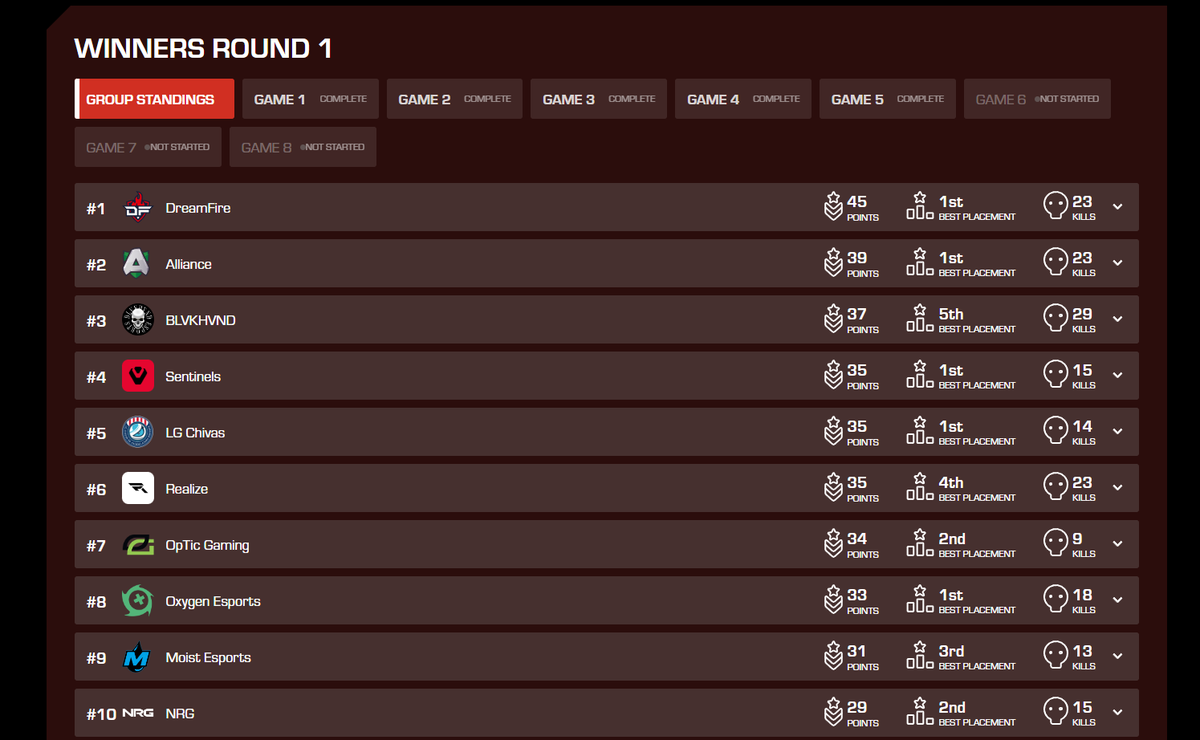Click the 9 kills value for OpTic Gaming
Screen dimensions: 1200x740
click(1077, 539)
